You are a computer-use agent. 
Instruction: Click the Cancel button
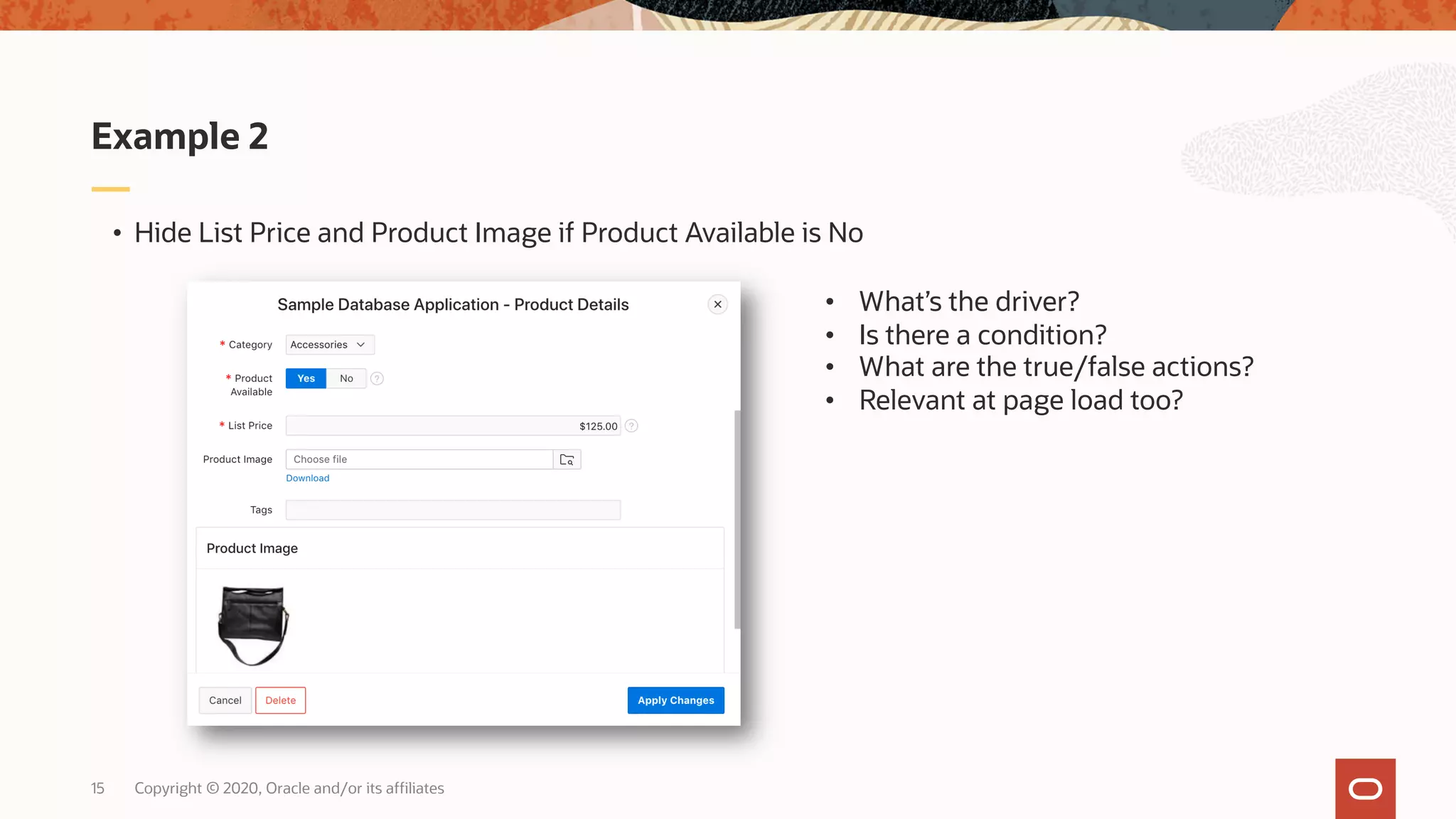(x=225, y=700)
